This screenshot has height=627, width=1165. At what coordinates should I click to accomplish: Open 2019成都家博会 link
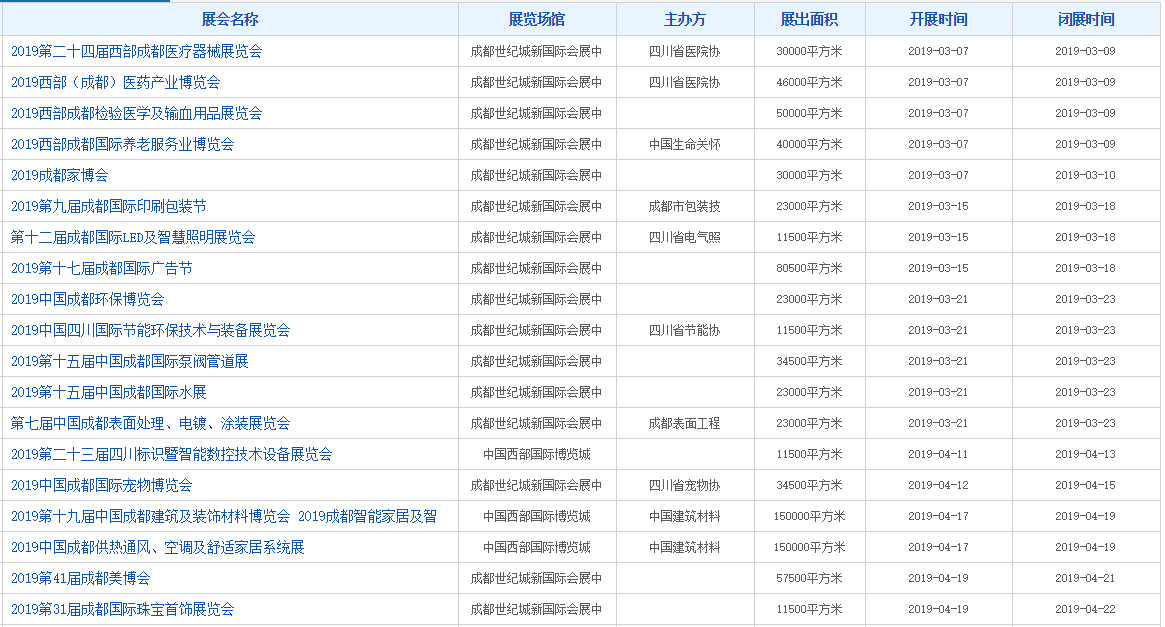pos(59,175)
